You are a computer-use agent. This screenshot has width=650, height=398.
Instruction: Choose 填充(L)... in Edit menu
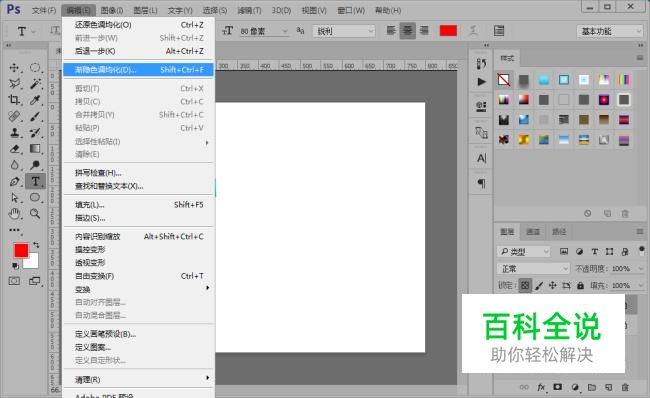pos(138,204)
